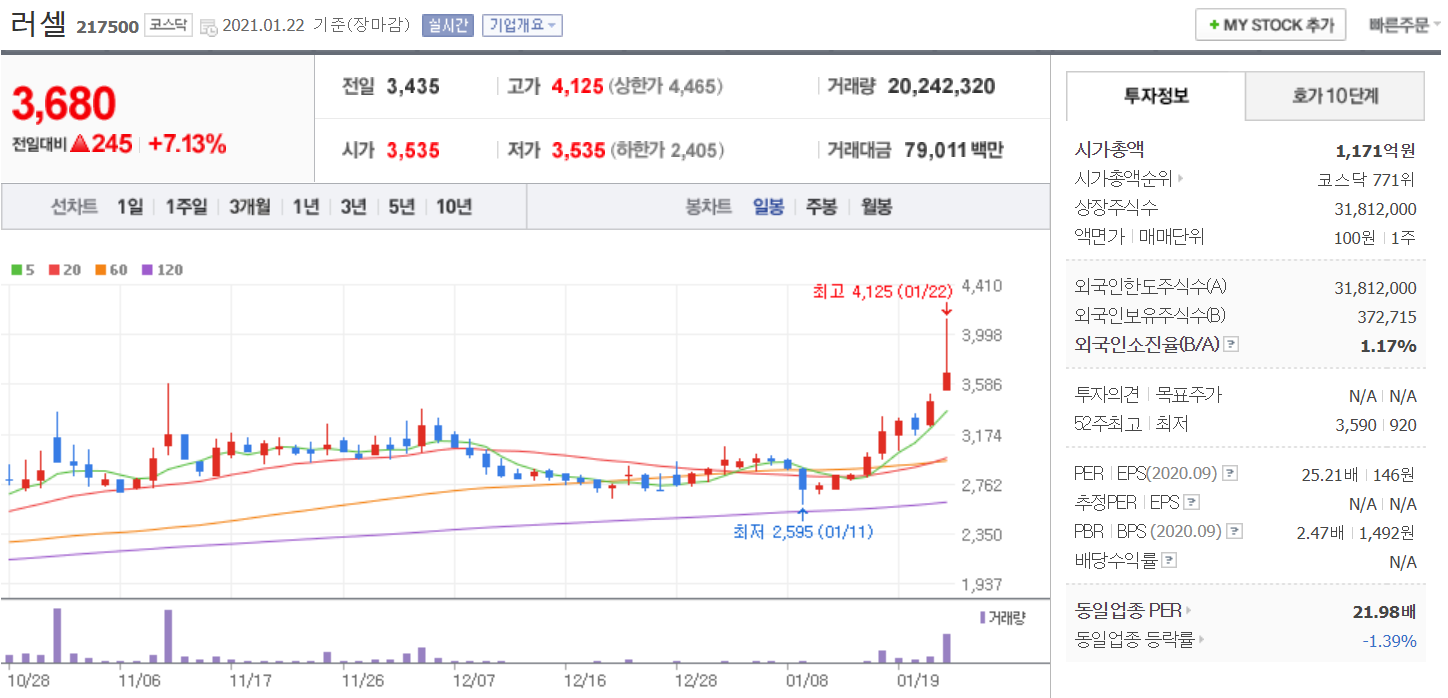Switch chart to 주봉 weekly candles
1448x698 pixels.
821,207
